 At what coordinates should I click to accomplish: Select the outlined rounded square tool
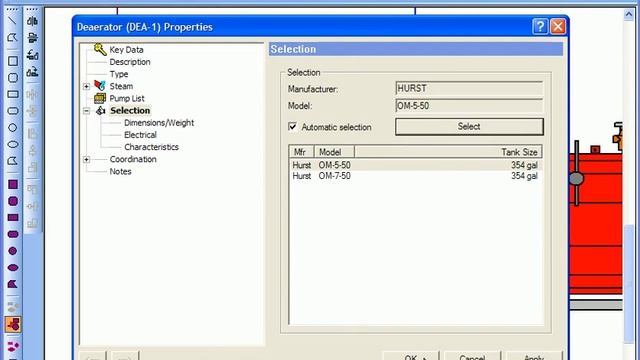[13, 78]
